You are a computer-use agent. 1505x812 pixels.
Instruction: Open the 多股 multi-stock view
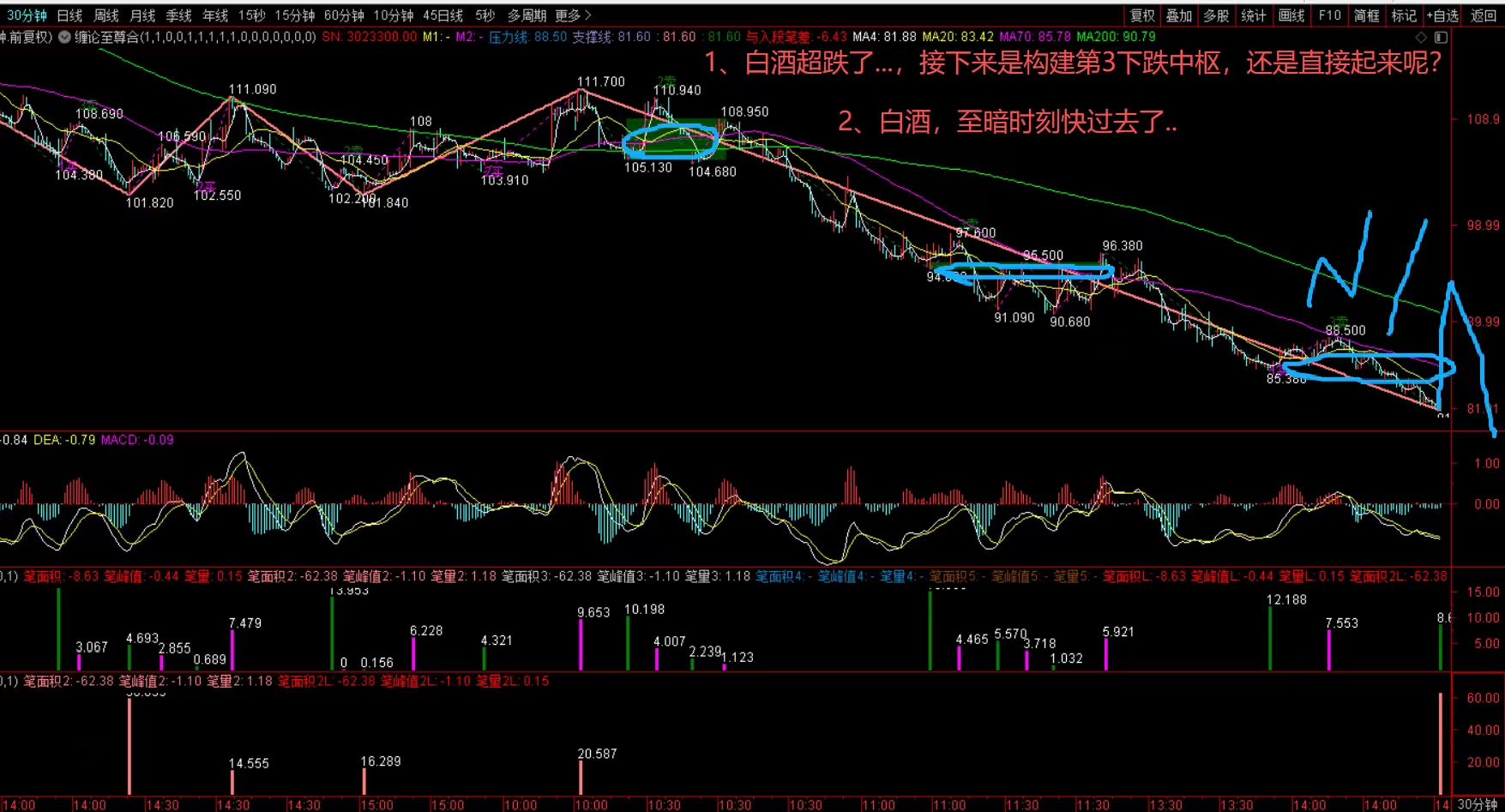[x=1216, y=15]
